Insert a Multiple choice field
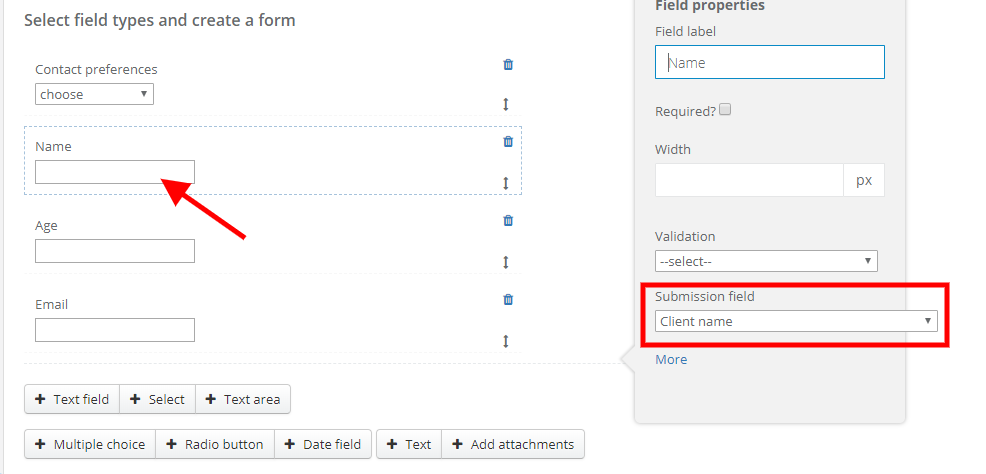Viewport: 986px width, 474px height. click(90, 444)
